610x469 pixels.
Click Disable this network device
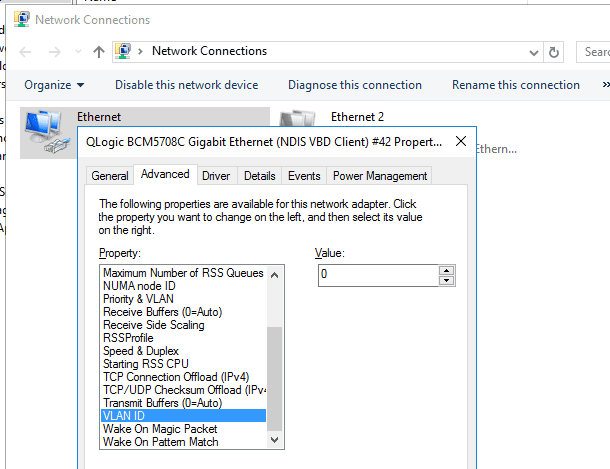pyautogui.click(x=186, y=85)
